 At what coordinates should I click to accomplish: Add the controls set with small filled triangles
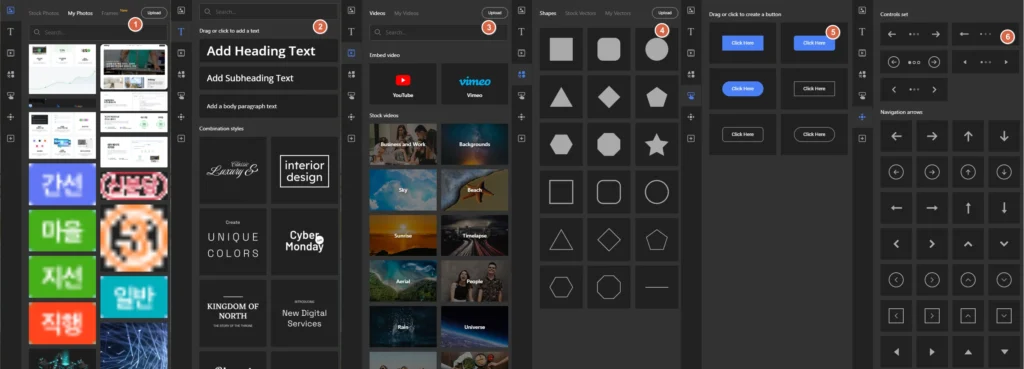pos(985,62)
